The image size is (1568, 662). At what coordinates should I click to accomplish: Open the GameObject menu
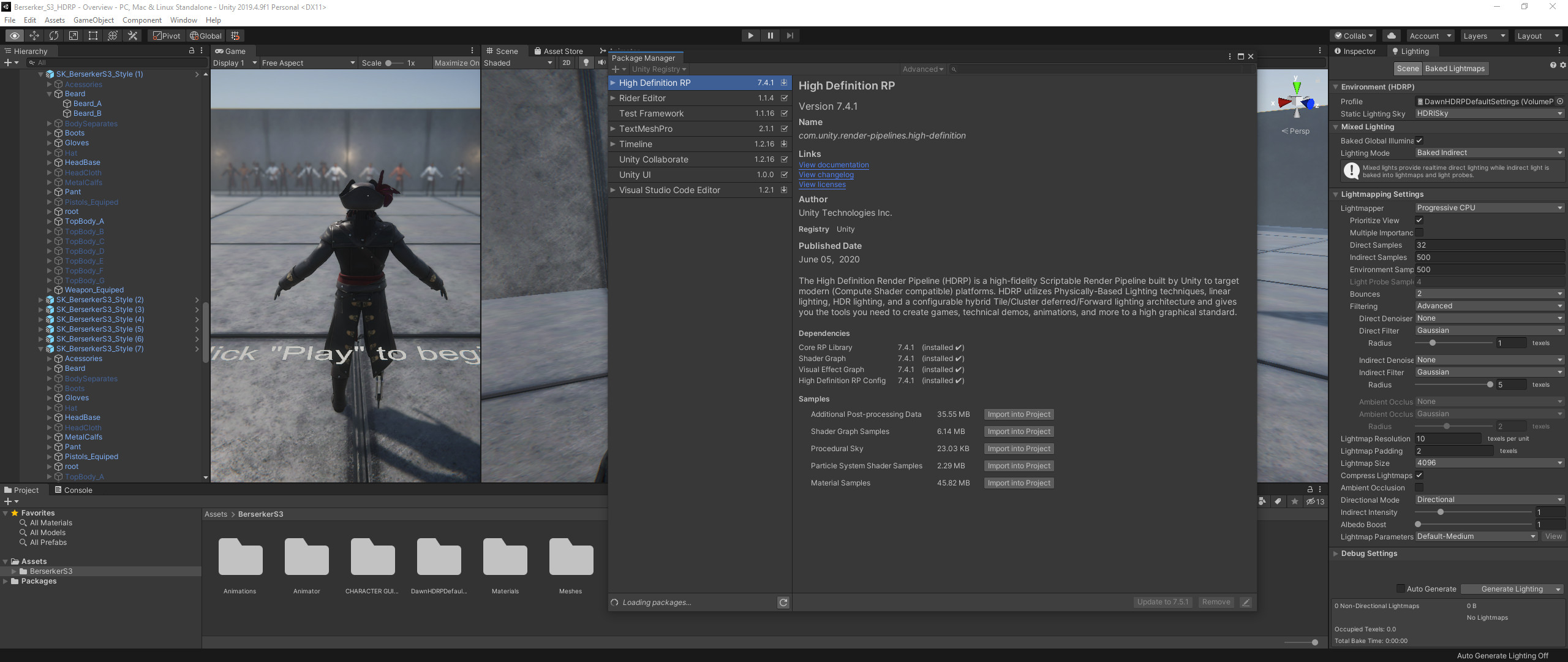(94, 20)
